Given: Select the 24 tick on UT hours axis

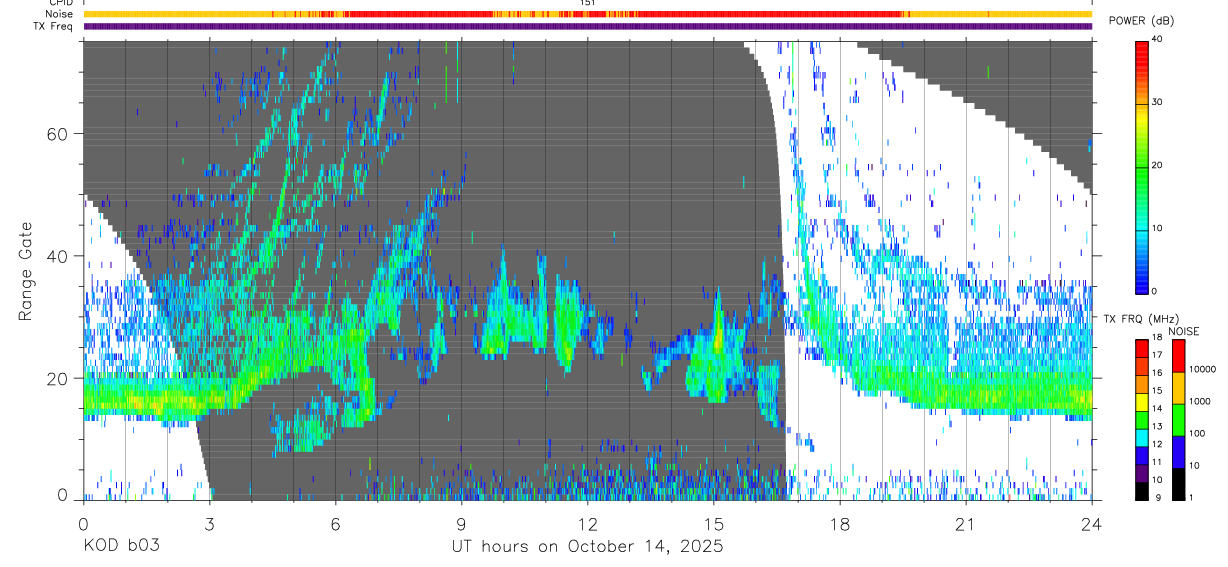Looking at the screenshot, I should (x=1091, y=524).
